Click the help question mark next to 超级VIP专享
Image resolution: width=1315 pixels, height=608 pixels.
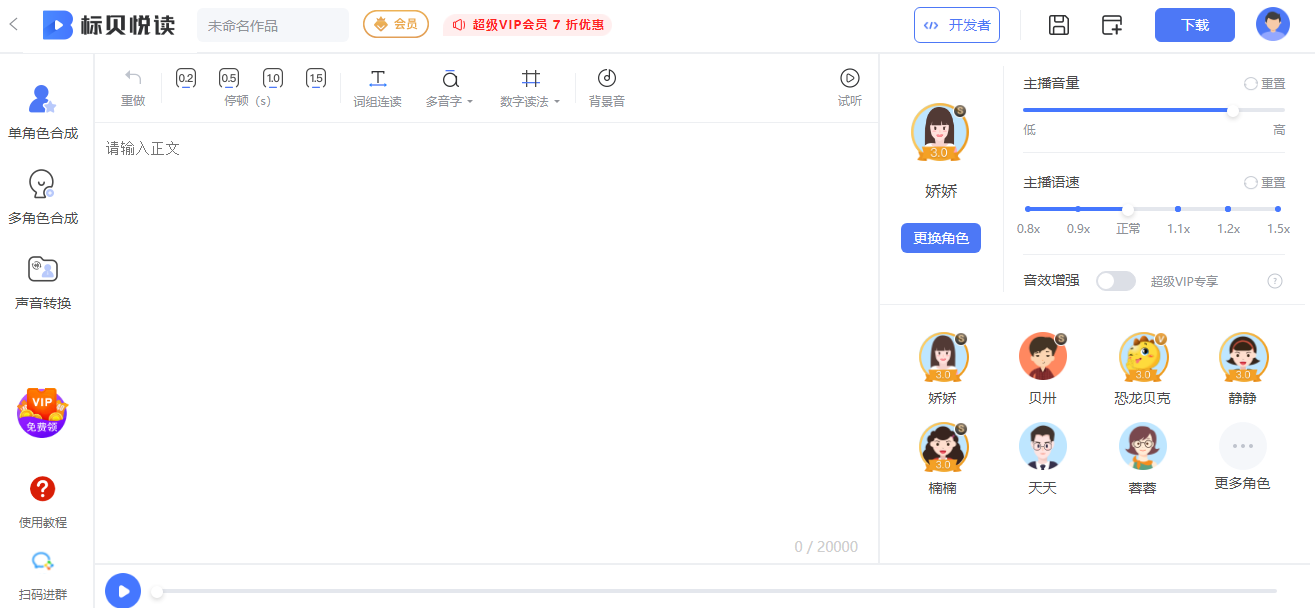click(1275, 281)
